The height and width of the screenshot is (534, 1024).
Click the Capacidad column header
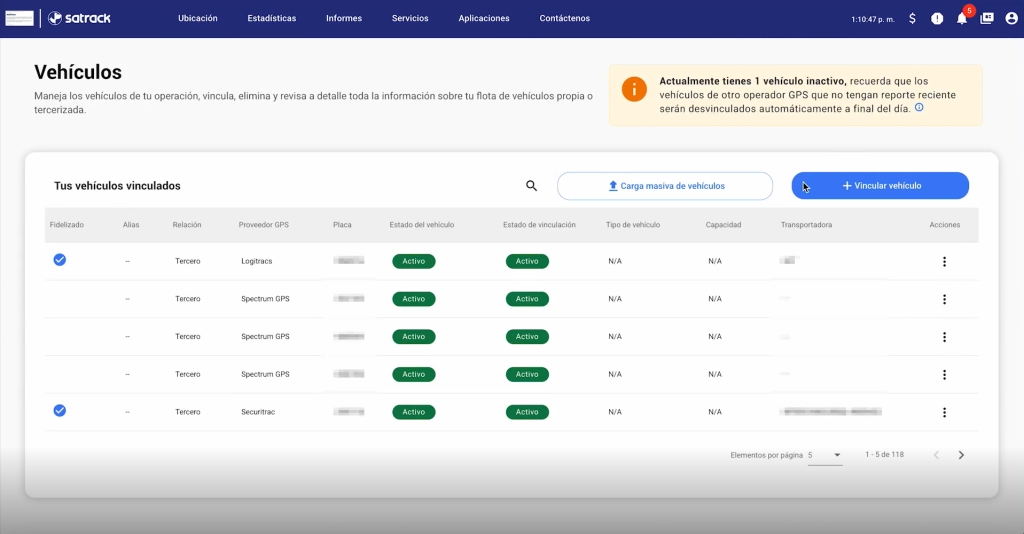coord(724,225)
